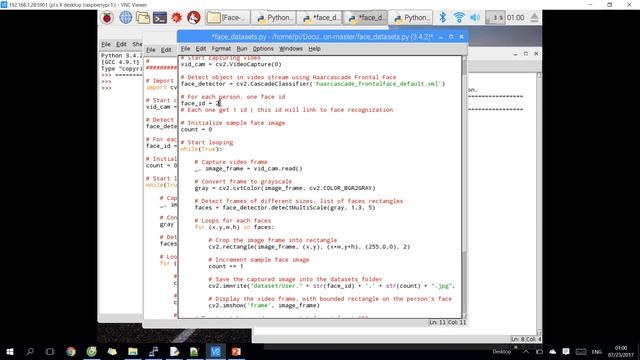
Task: Open the Windows Action Center notifications icon
Action: 566,352
